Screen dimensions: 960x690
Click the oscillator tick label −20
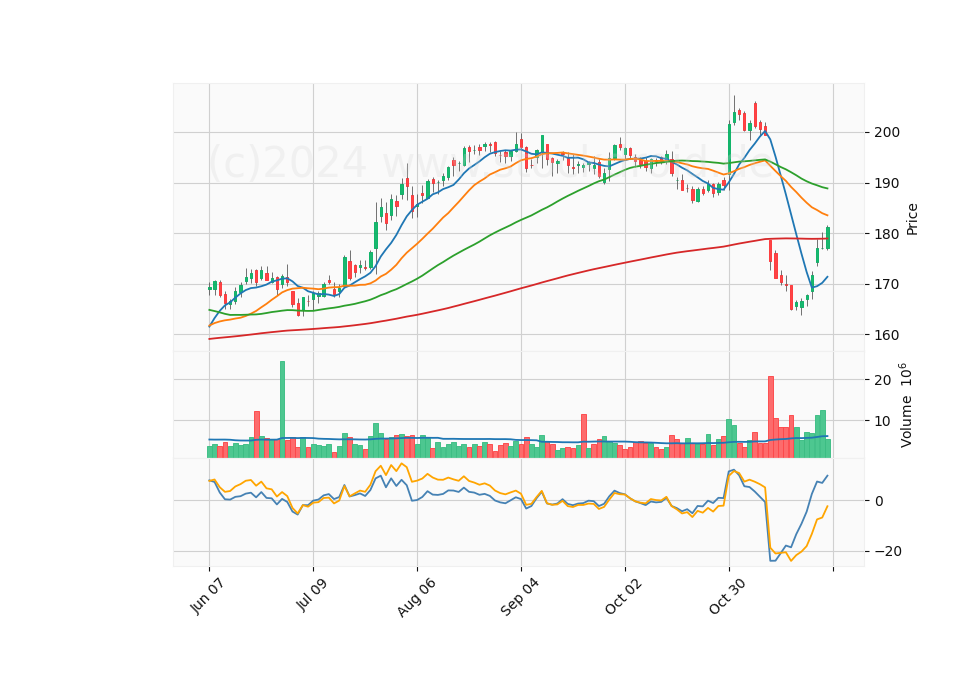tap(887, 551)
